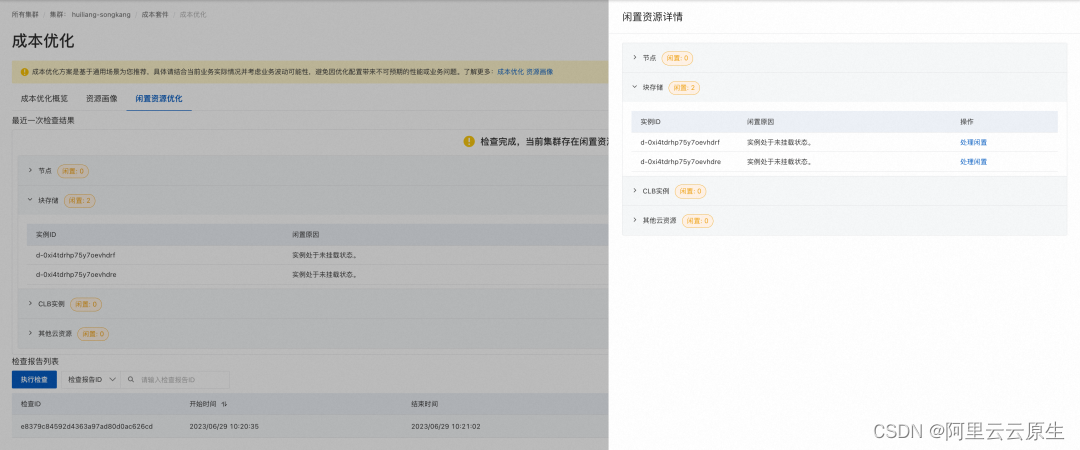
Task: Open the 检查报告ID filter dropdown
Action: pyautogui.click(x=91, y=380)
